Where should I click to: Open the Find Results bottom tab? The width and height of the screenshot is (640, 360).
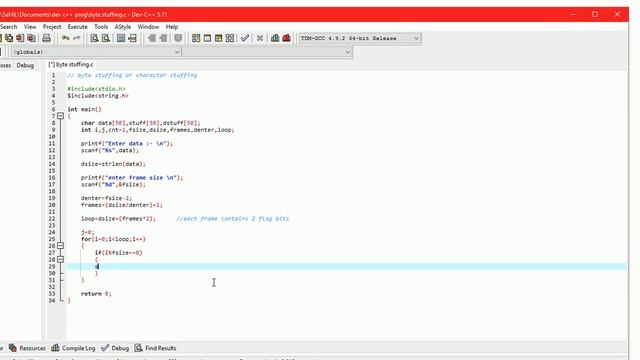(x=156, y=348)
